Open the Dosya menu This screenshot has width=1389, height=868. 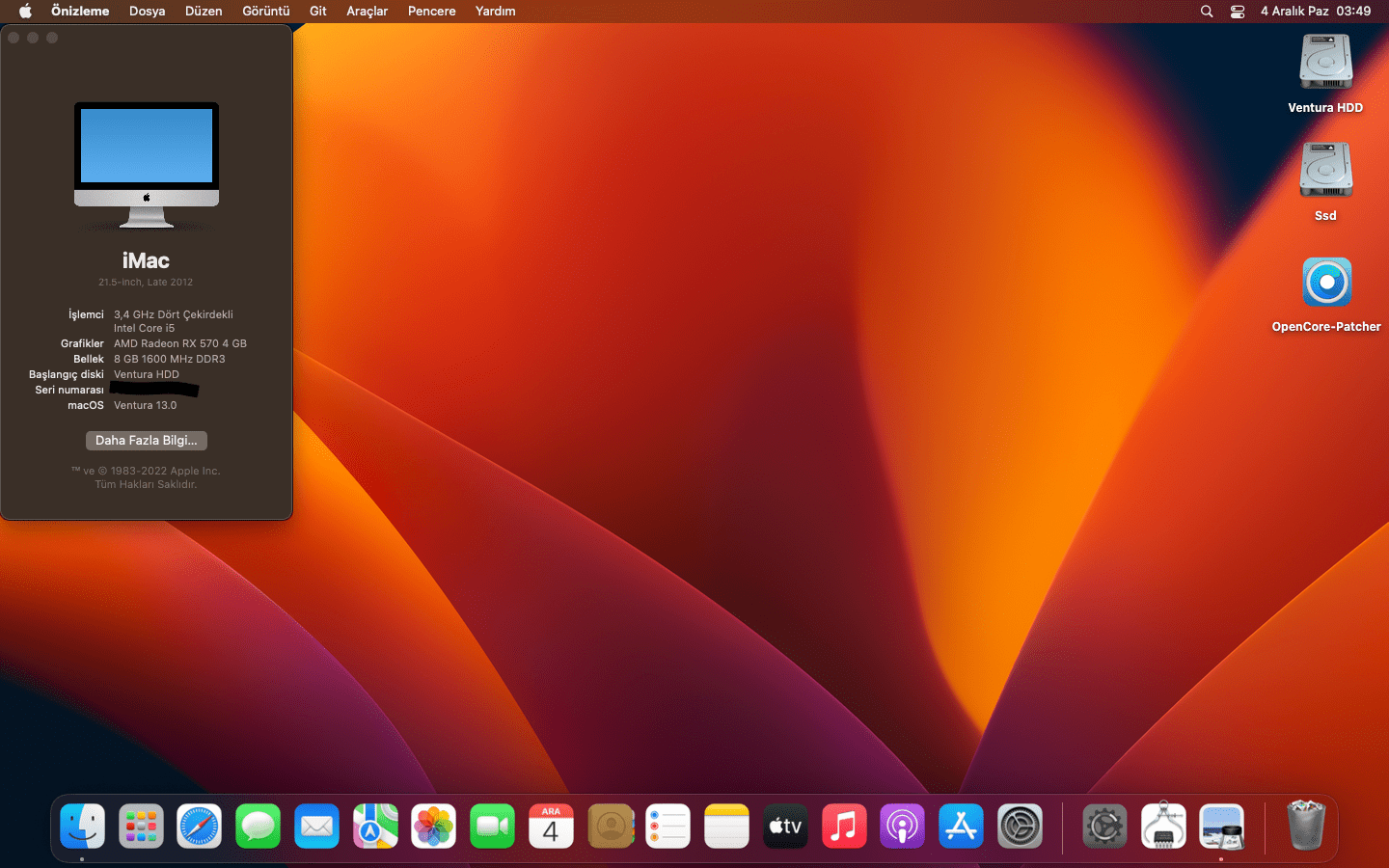click(147, 12)
